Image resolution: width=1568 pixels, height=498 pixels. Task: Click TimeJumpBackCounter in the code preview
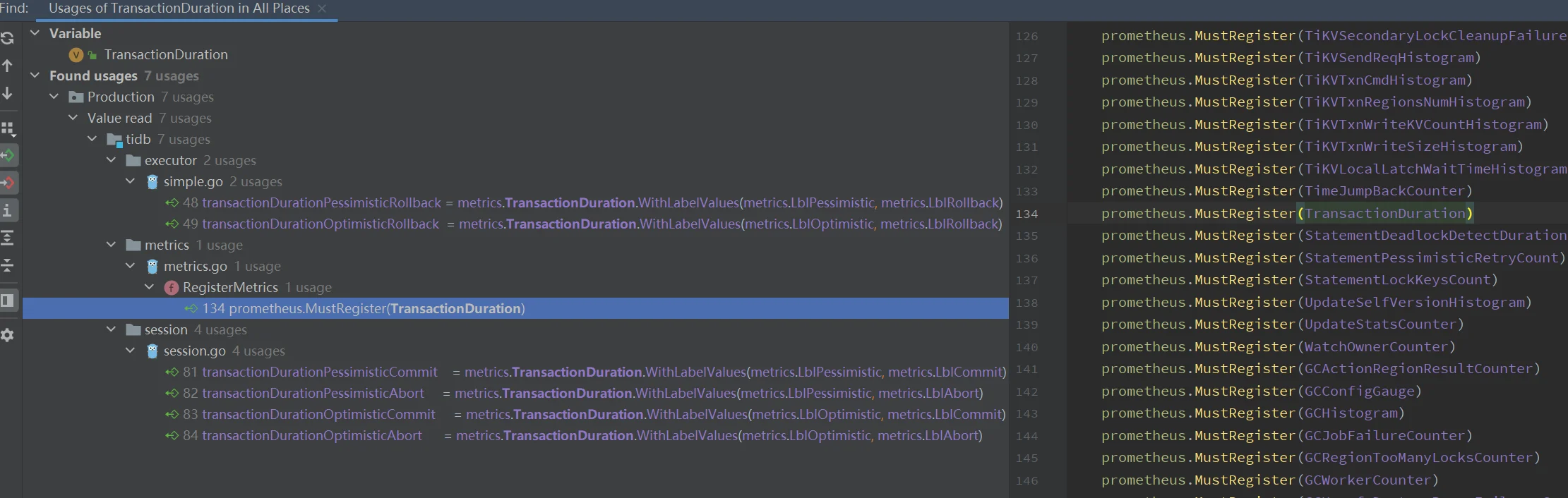point(1385,190)
